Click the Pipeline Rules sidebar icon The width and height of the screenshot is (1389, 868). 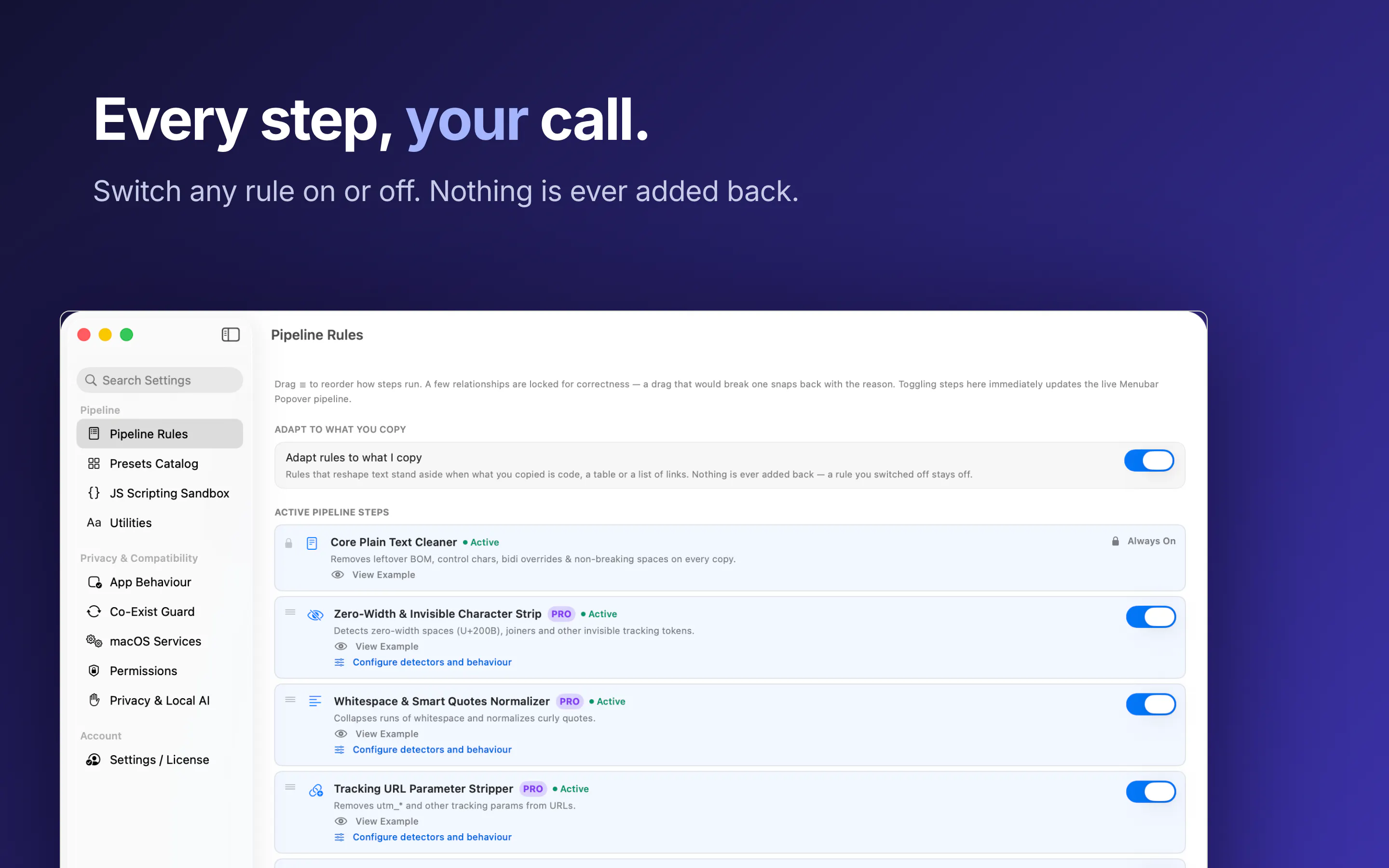(94, 434)
